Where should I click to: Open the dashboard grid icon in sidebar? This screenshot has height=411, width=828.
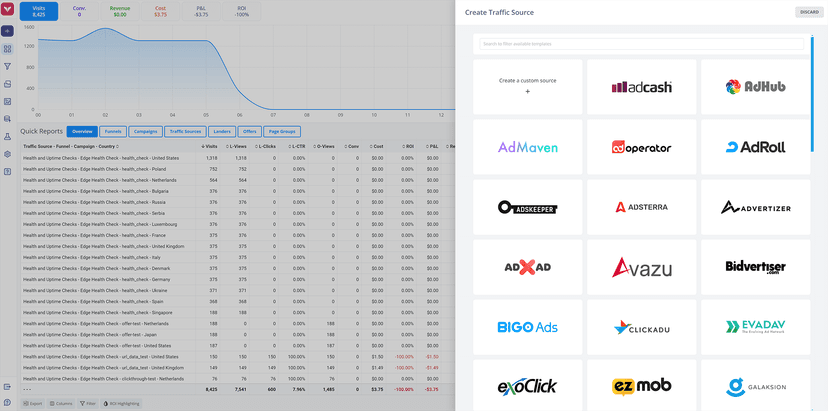point(7,49)
